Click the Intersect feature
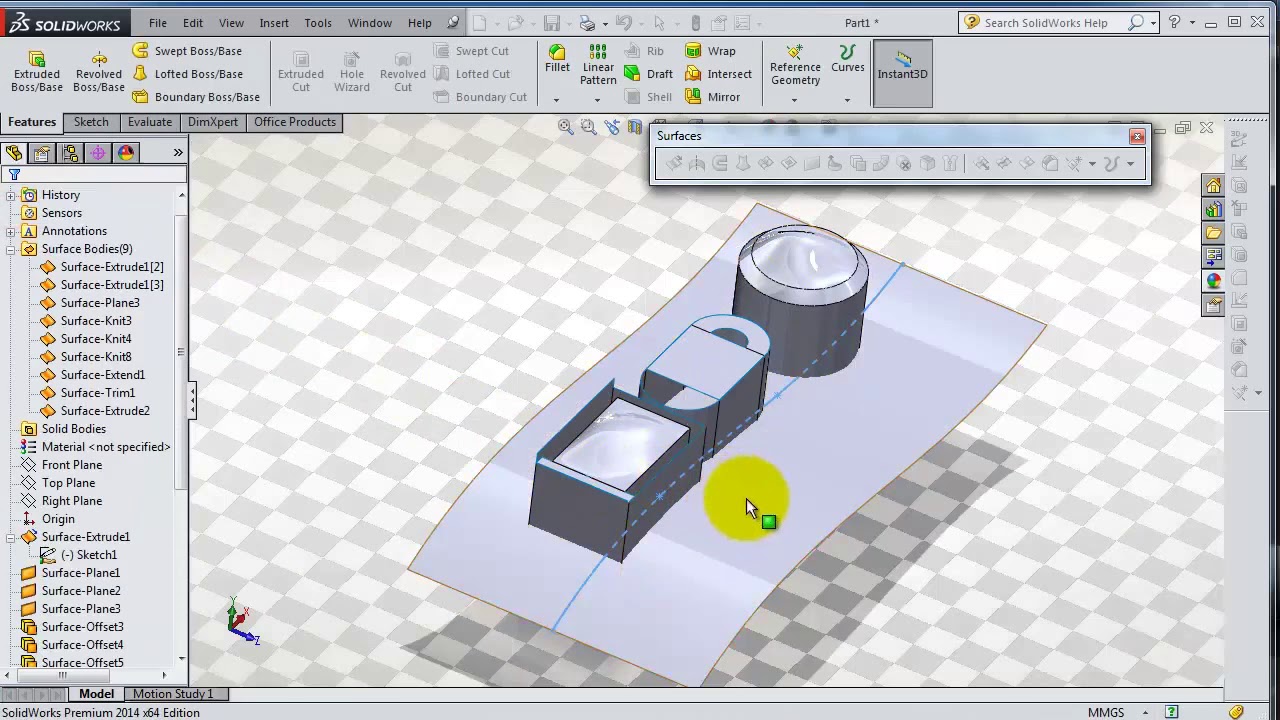This screenshot has height=720, width=1280. coord(718,74)
